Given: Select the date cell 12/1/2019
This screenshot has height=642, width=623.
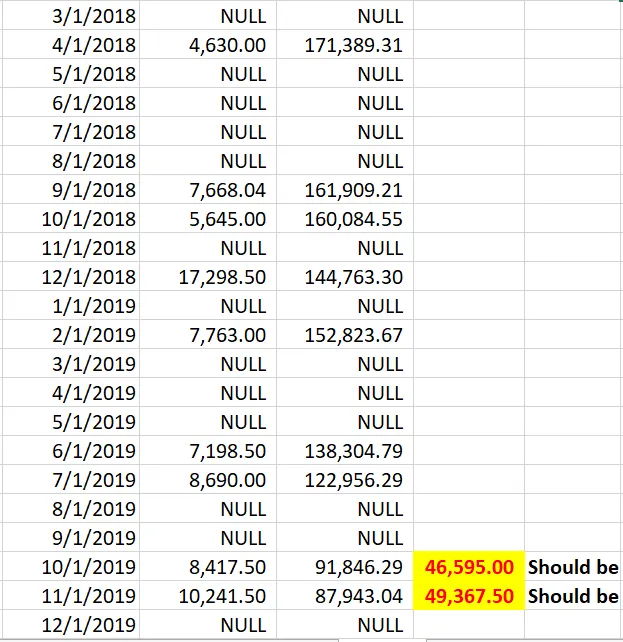Looking at the screenshot, I should [71, 624].
